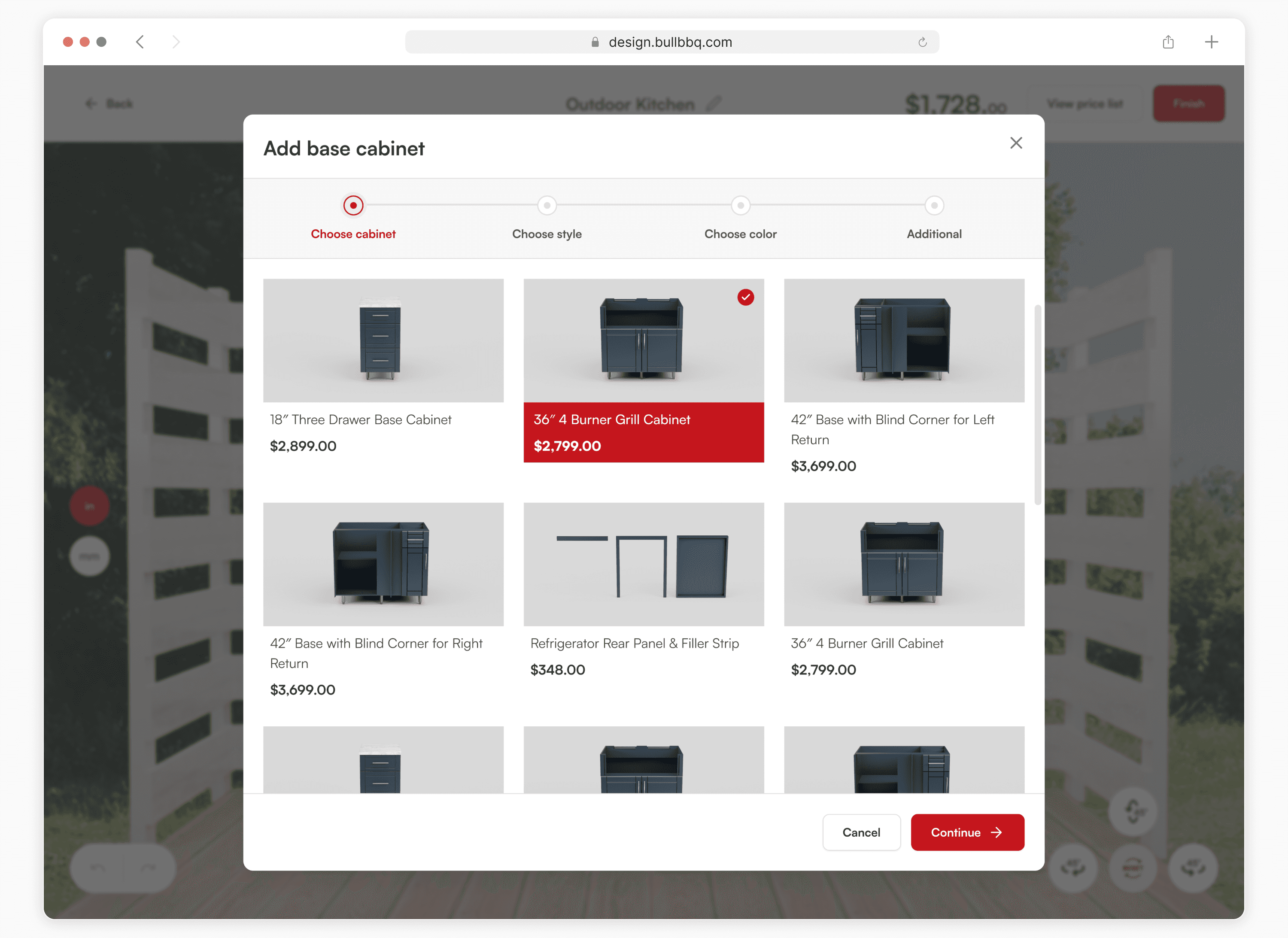This screenshot has height=938, width=1288.
Task: Reload page using address bar icon
Action: click(x=922, y=42)
